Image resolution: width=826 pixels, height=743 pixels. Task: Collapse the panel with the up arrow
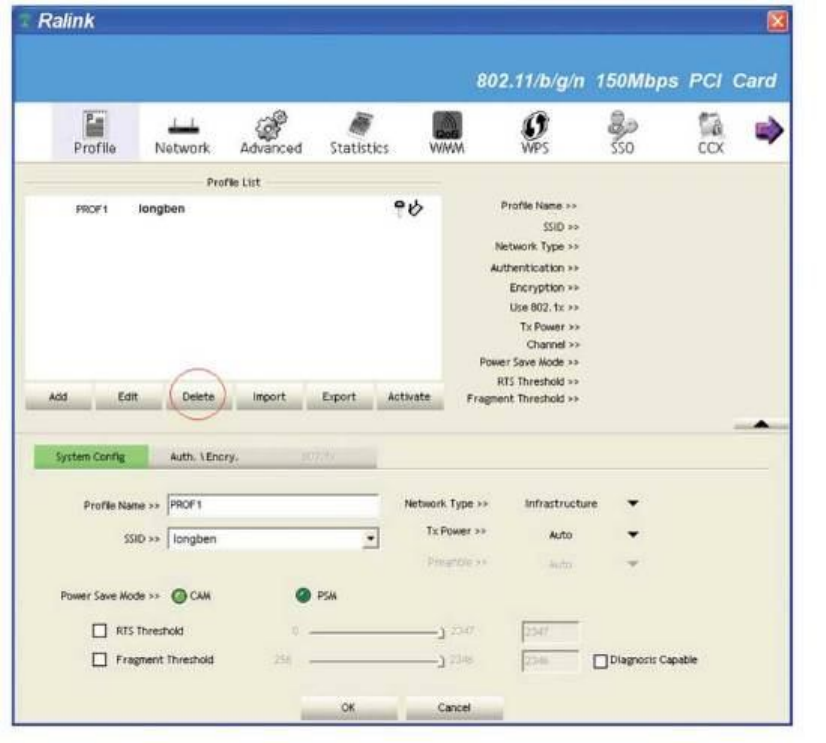click(x=761, y=424)
